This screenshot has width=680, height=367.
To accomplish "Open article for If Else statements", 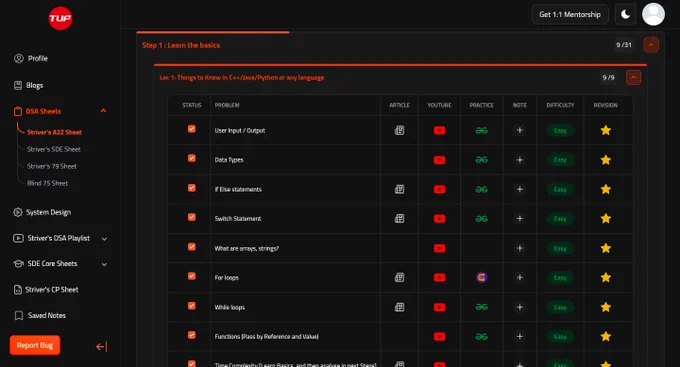I will 399,189.
